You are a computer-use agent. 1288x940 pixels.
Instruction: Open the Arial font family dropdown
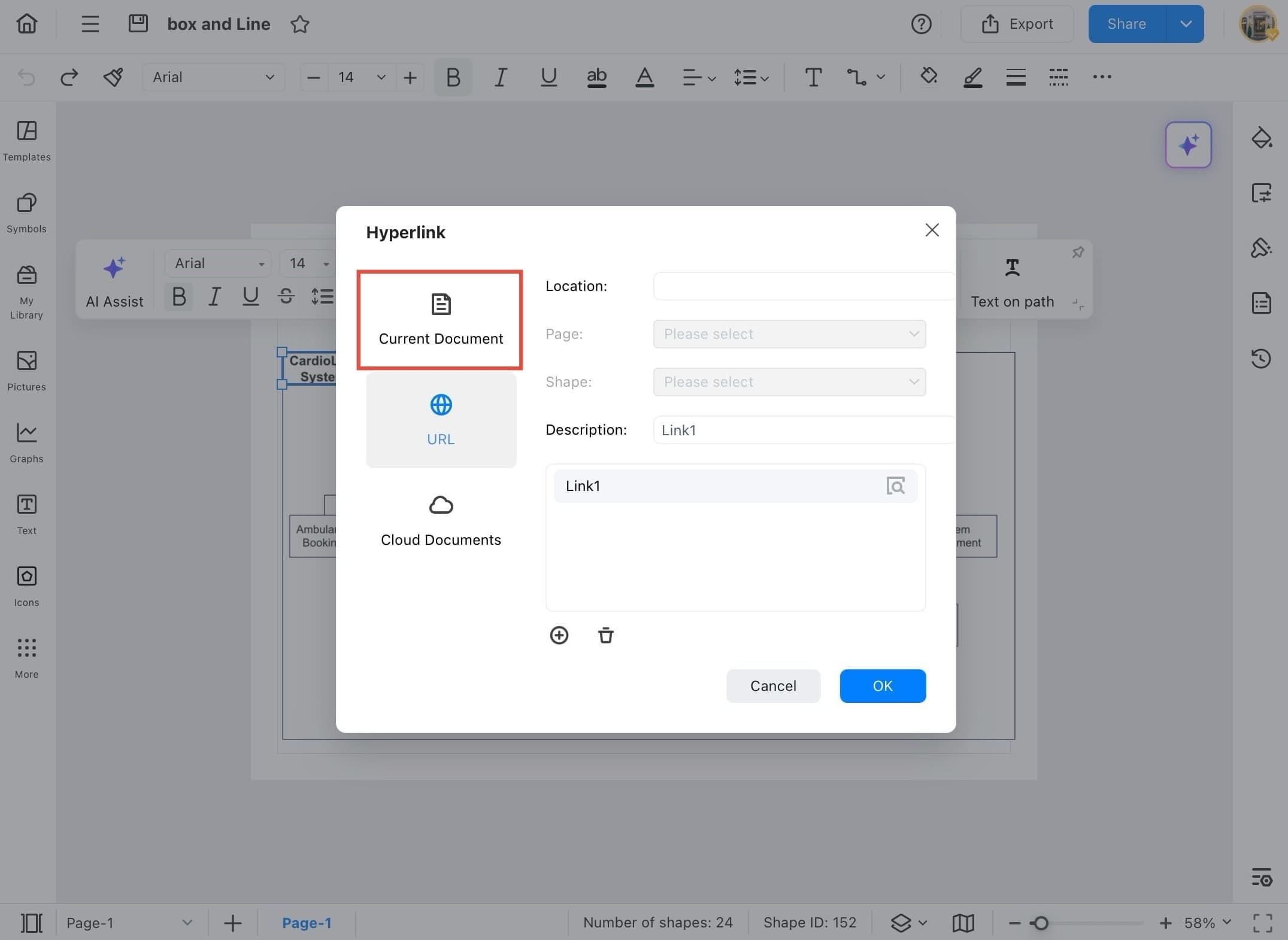click(x=214, y=77)
